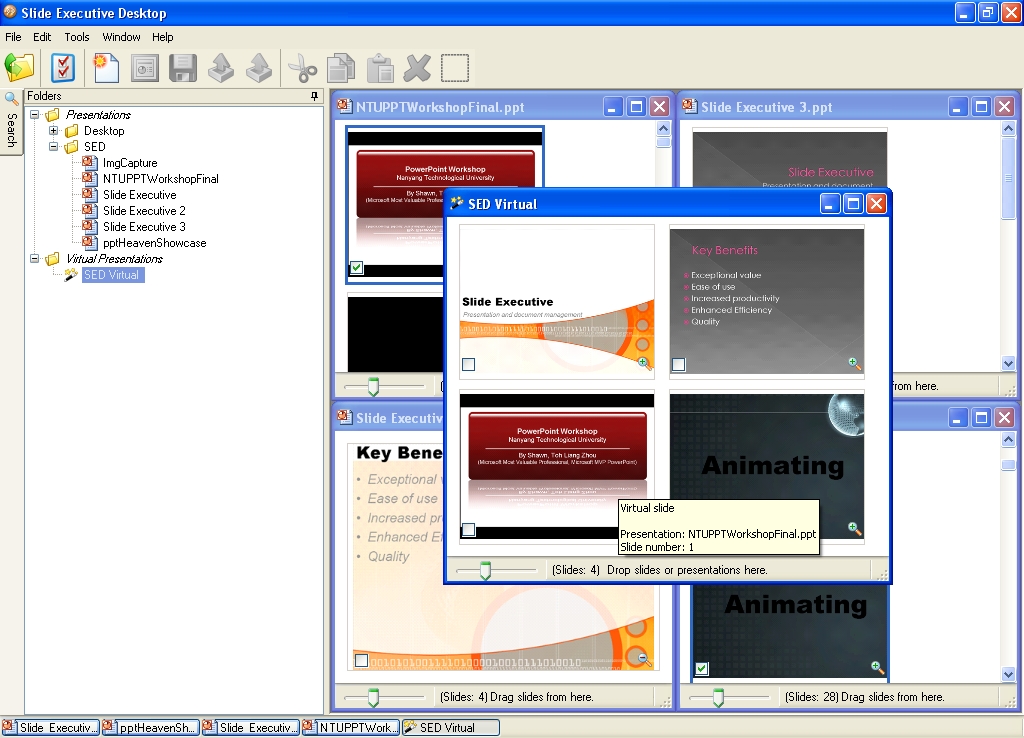The image size is (1024, 738).
Task: Select Slide Executive 2 in folder tree
Action: pos(144,211)
